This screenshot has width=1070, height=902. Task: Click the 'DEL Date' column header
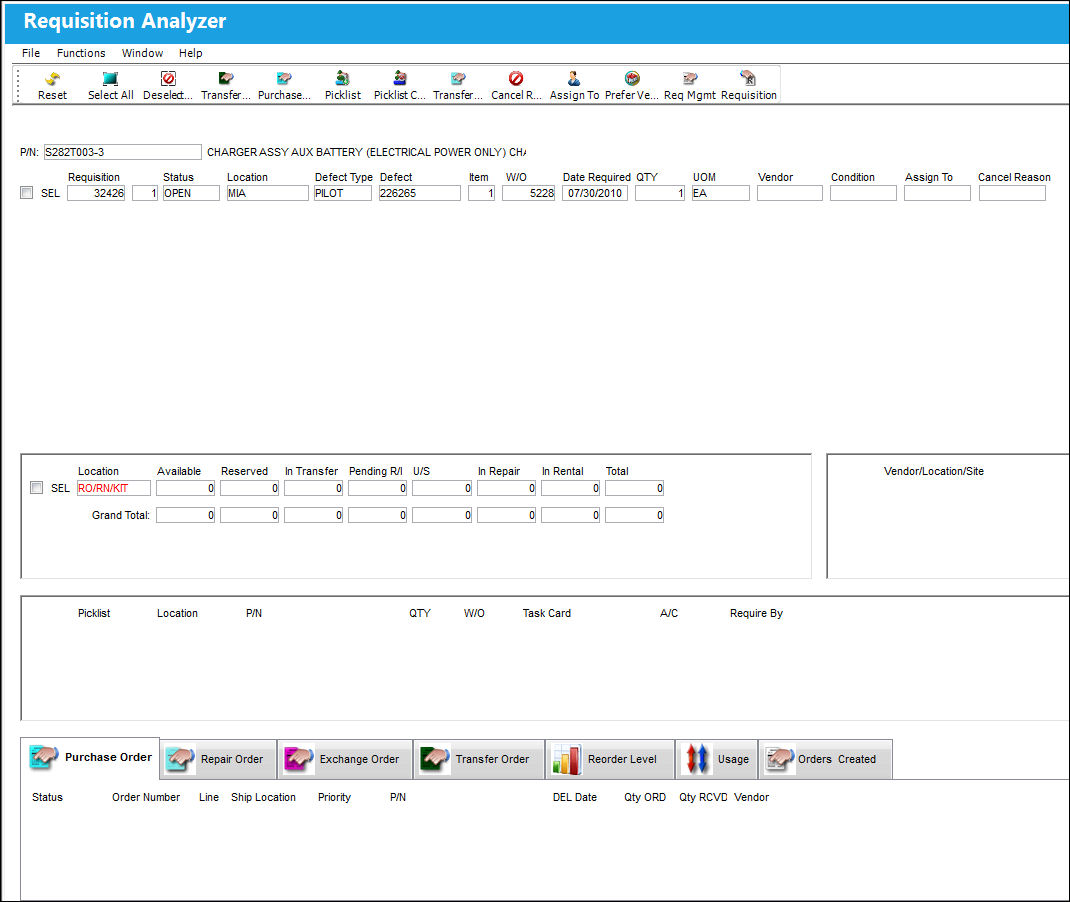coord(575,797)
